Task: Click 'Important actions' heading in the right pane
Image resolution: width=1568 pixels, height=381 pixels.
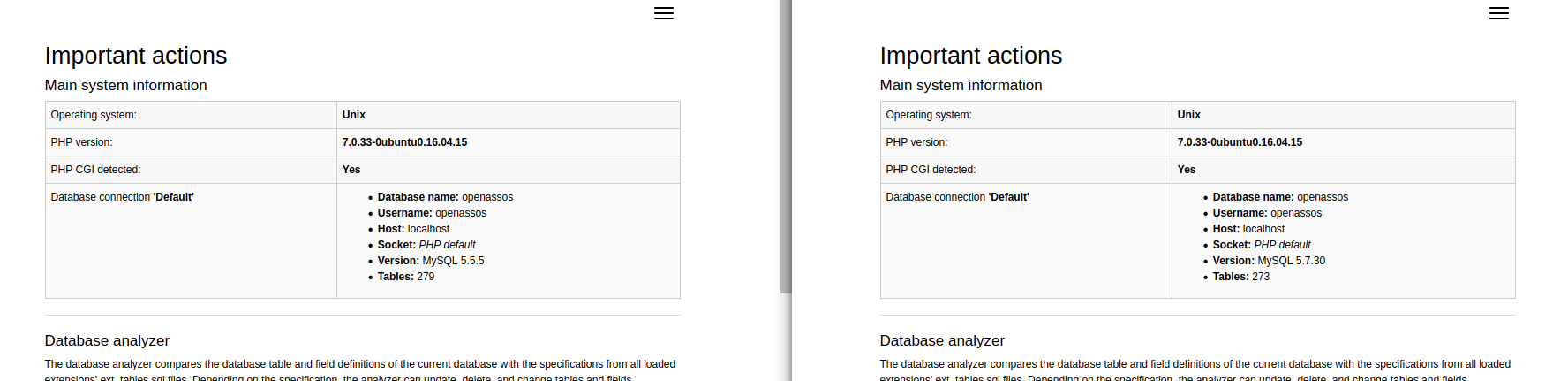Action: [x=971, y=56]
